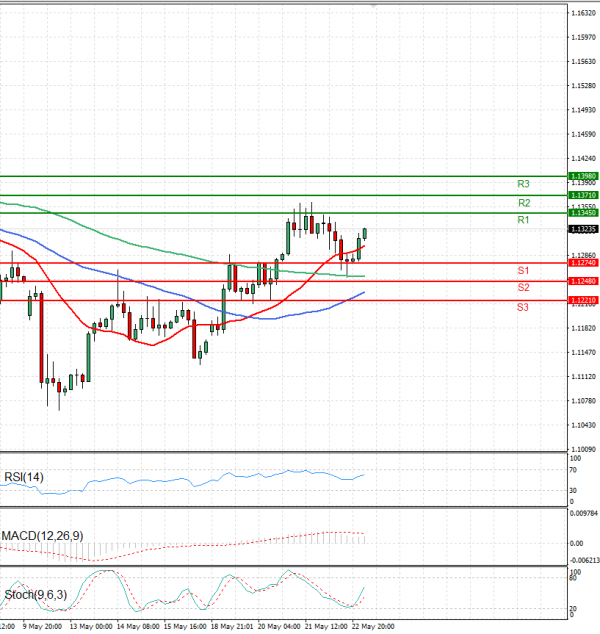Image resolution: width=600 pixels, height=634 pixels.
Task: Click the S3 support level label
Action: click(523, 307)
